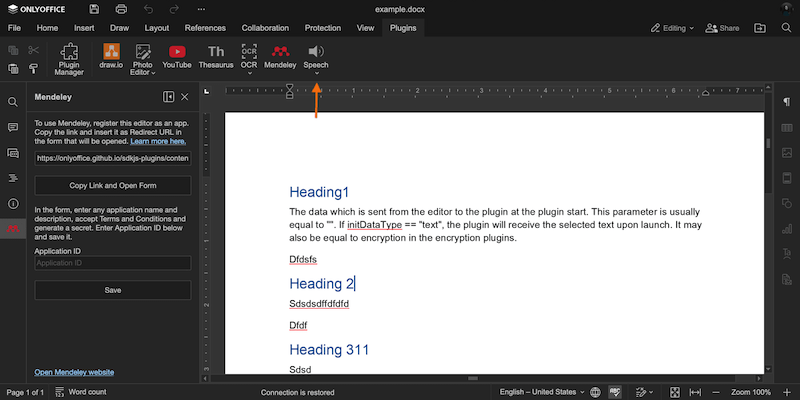
Task: Click the Fit to page icon
Action: pos(675,392)
